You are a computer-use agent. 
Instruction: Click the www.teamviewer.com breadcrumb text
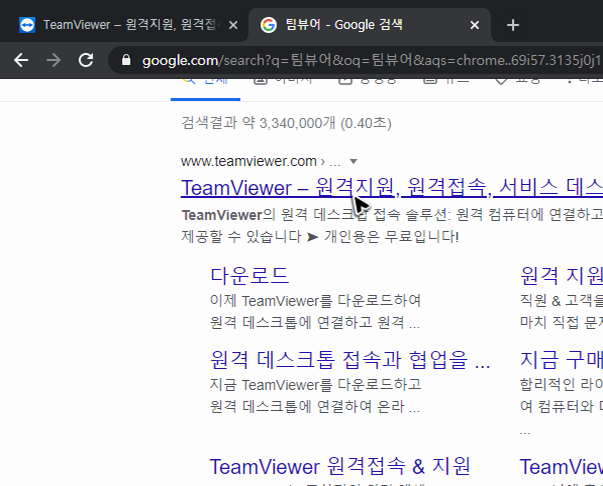tap(249, 161)
